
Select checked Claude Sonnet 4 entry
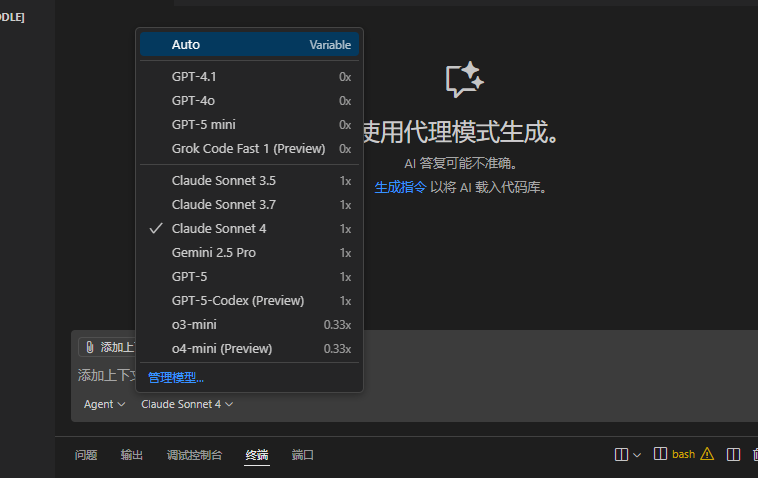[x=249, y=229]
